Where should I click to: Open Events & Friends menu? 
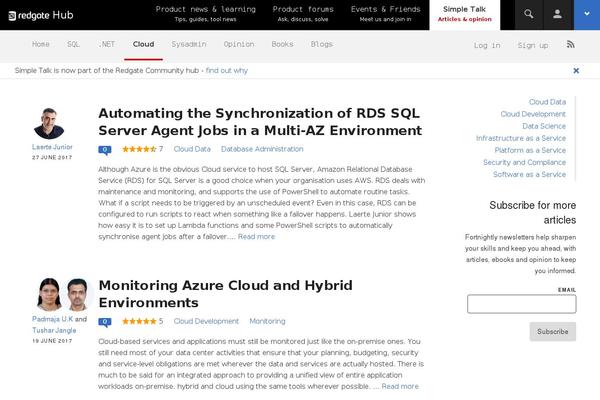[x=385, y=14]
